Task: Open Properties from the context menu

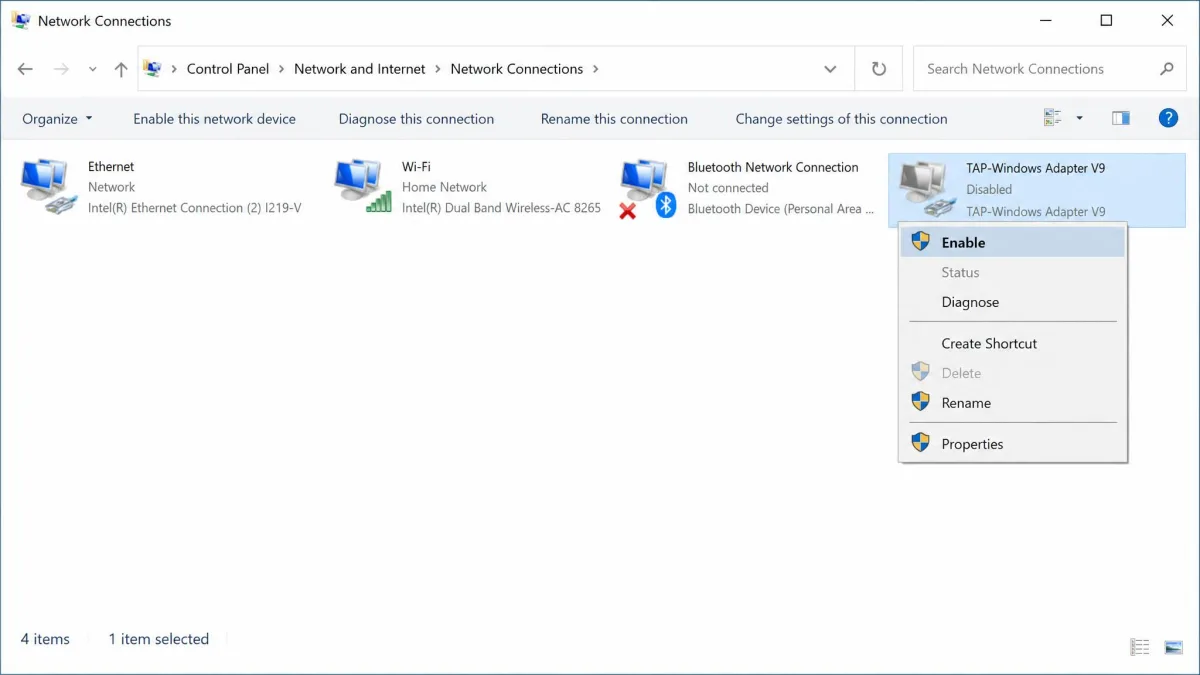Action: (1013, 444)
